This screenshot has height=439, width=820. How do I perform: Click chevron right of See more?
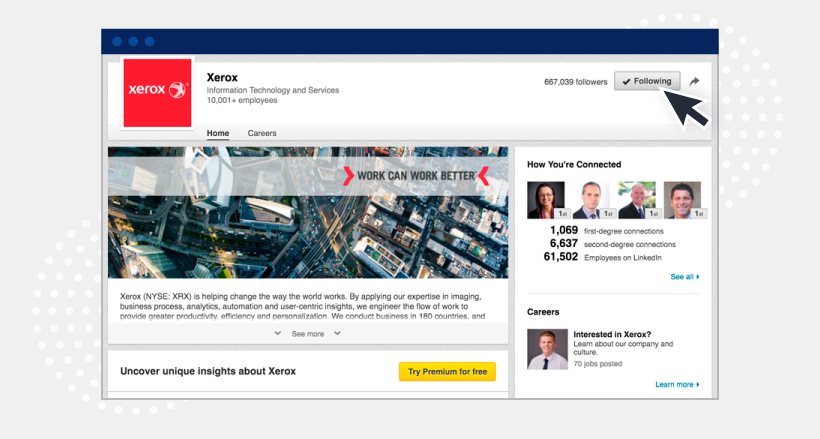(x=337, y=333)
